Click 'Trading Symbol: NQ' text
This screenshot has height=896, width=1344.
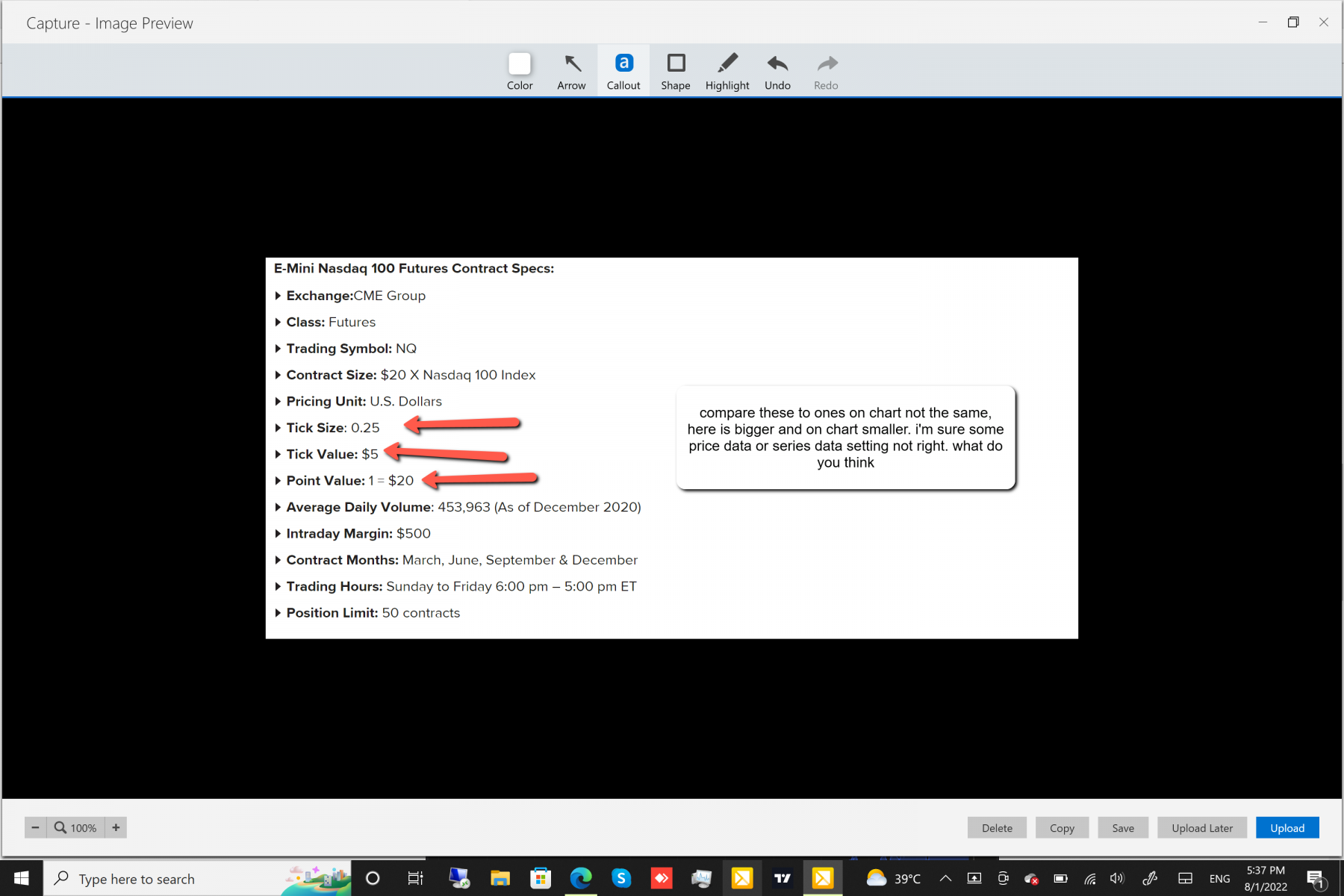click(x=351, y=349)
